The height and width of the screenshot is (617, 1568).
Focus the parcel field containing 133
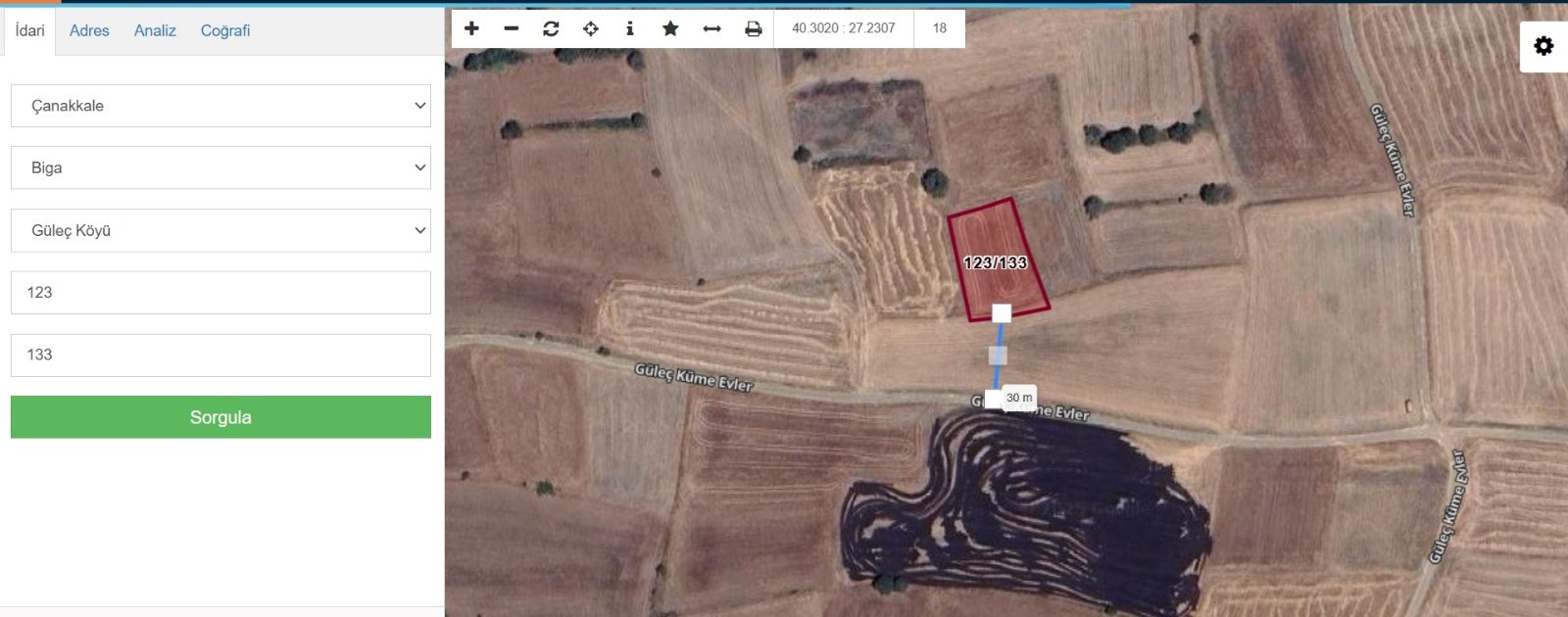point(220,355)
